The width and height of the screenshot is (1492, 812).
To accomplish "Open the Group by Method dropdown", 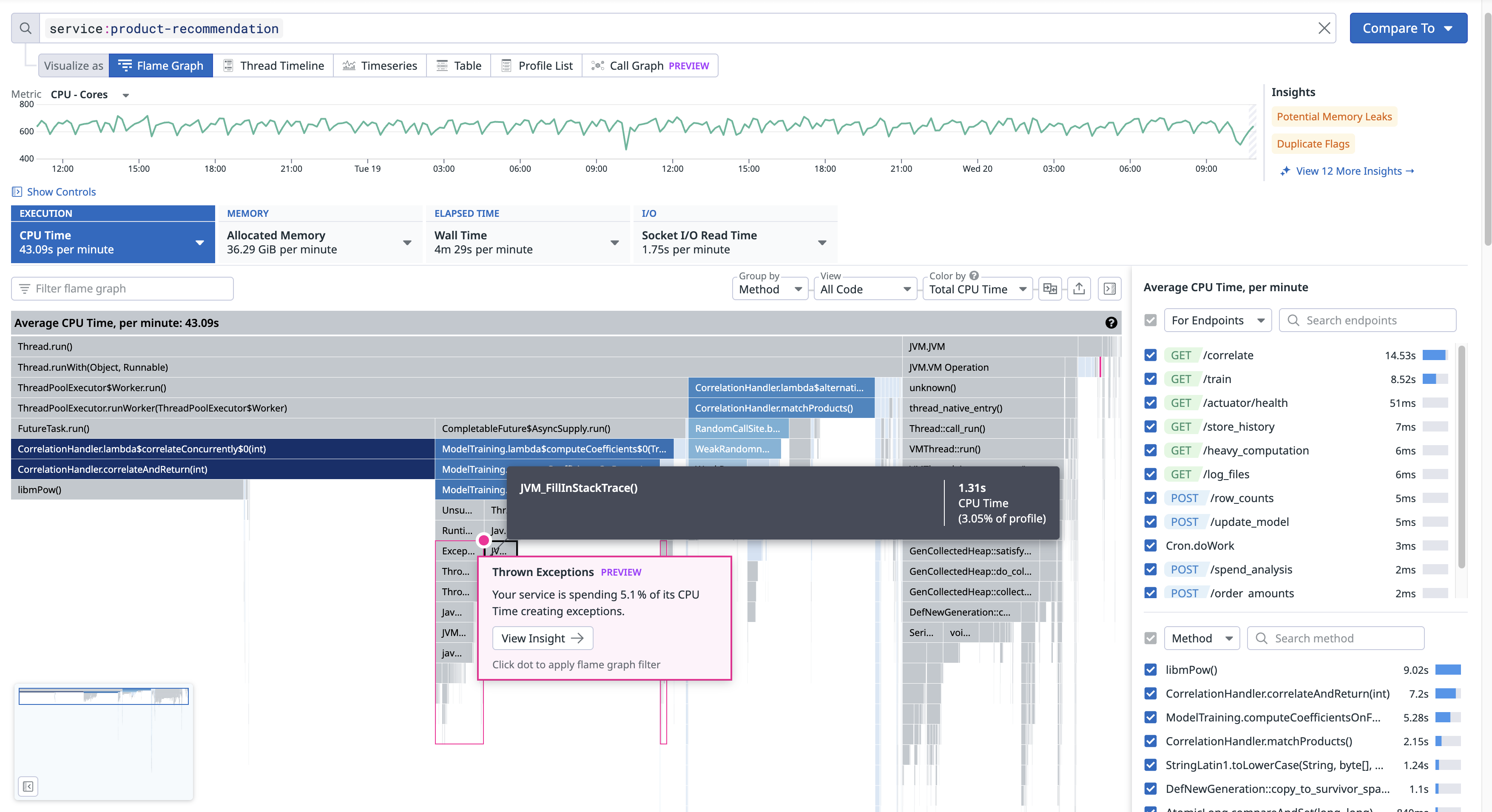I will coord(770,289).
